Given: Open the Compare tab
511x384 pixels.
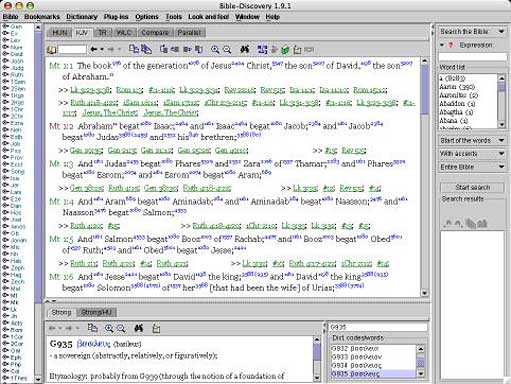Looking at the screenshot, I should [155, 33].
